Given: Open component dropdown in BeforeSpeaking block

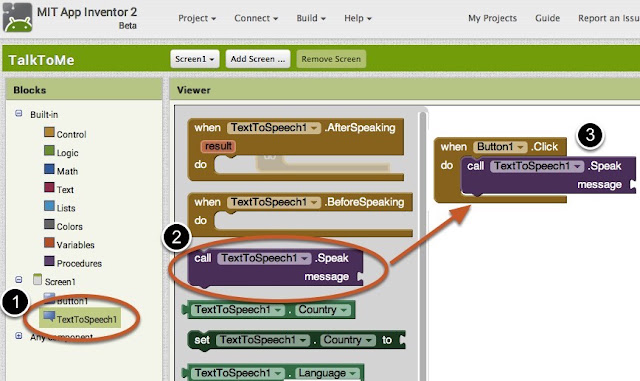Looking at the screenshot, I should [x=274, y=202].
